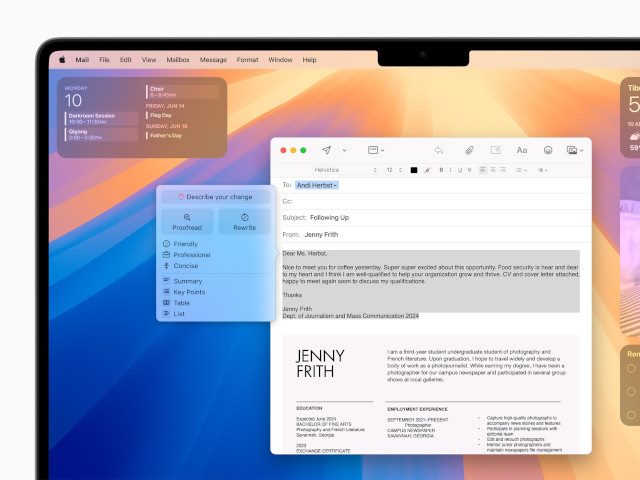
Task: Click the black text color swatch
Action: coord(414,170)
